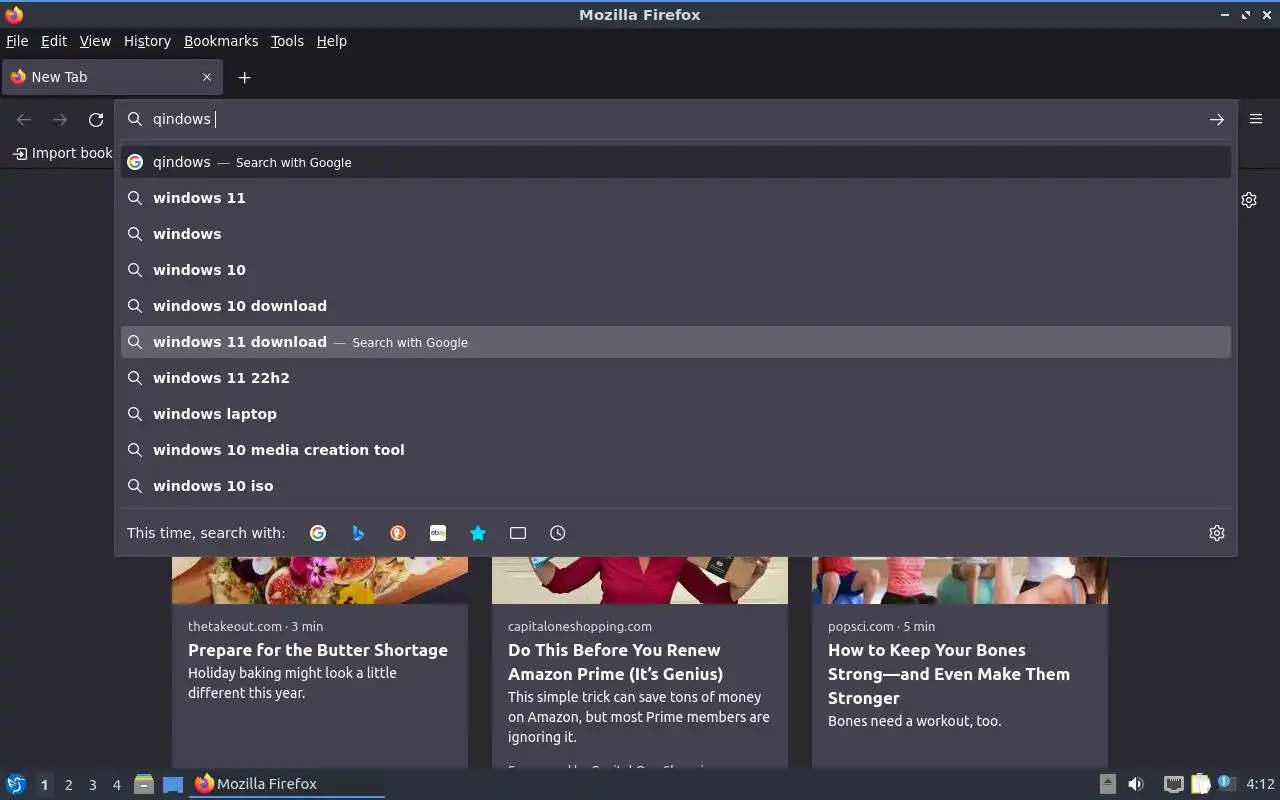Switch to workspace 4 in taskbar
Viewport: 1280px width, 800px height.
pyautogui.click(x=116, y=785)
